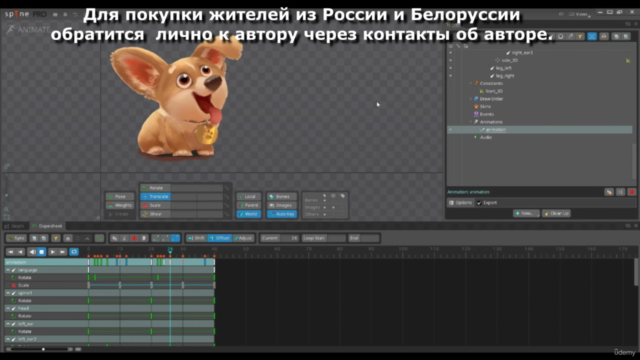Toggle the Export checkbox

click(x=479, y=202)
